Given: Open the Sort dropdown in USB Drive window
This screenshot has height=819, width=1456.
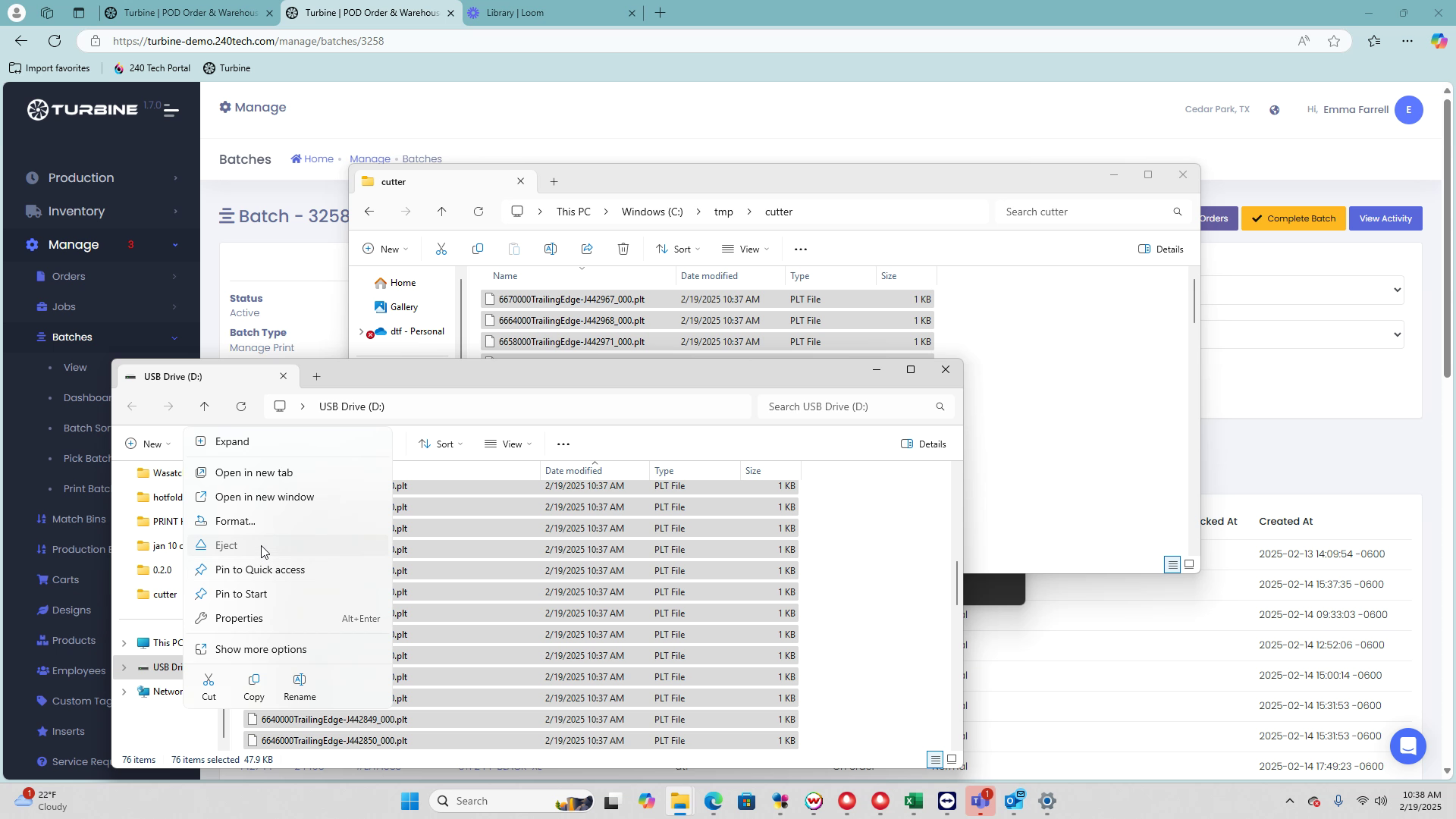Looking at the screenshot, I should click(x=441, y=444).
